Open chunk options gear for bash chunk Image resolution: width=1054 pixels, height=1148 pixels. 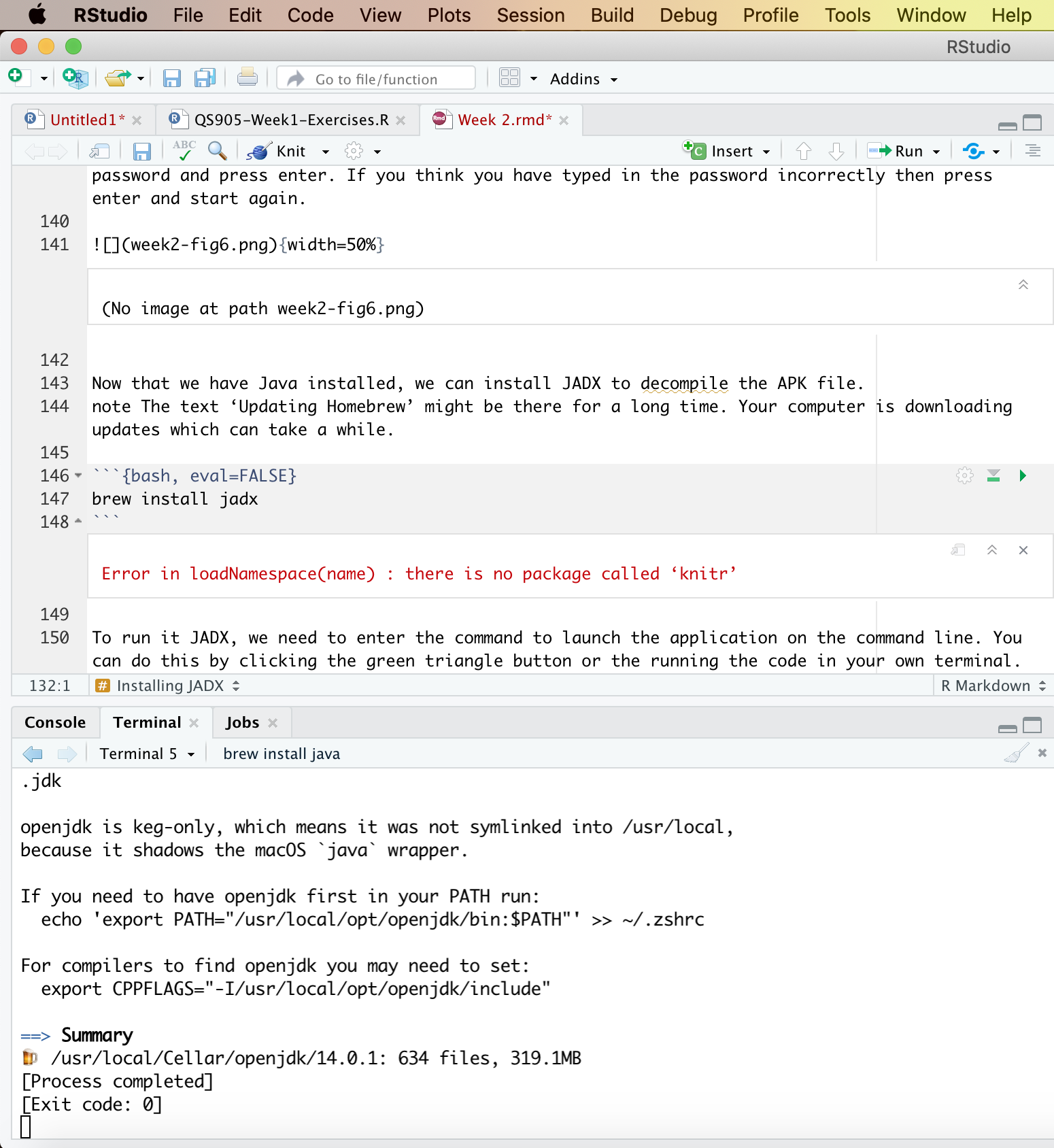pos(964,475)
